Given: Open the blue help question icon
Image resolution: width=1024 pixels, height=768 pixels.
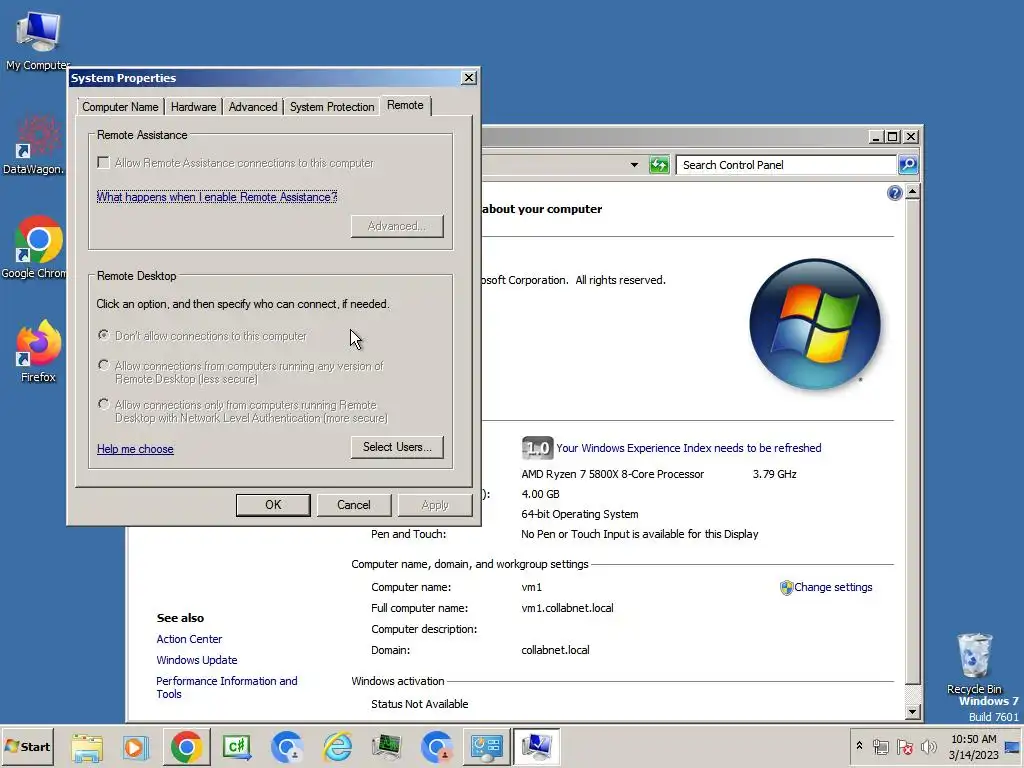Looking at the screenshot, I should tap(894, 193).
